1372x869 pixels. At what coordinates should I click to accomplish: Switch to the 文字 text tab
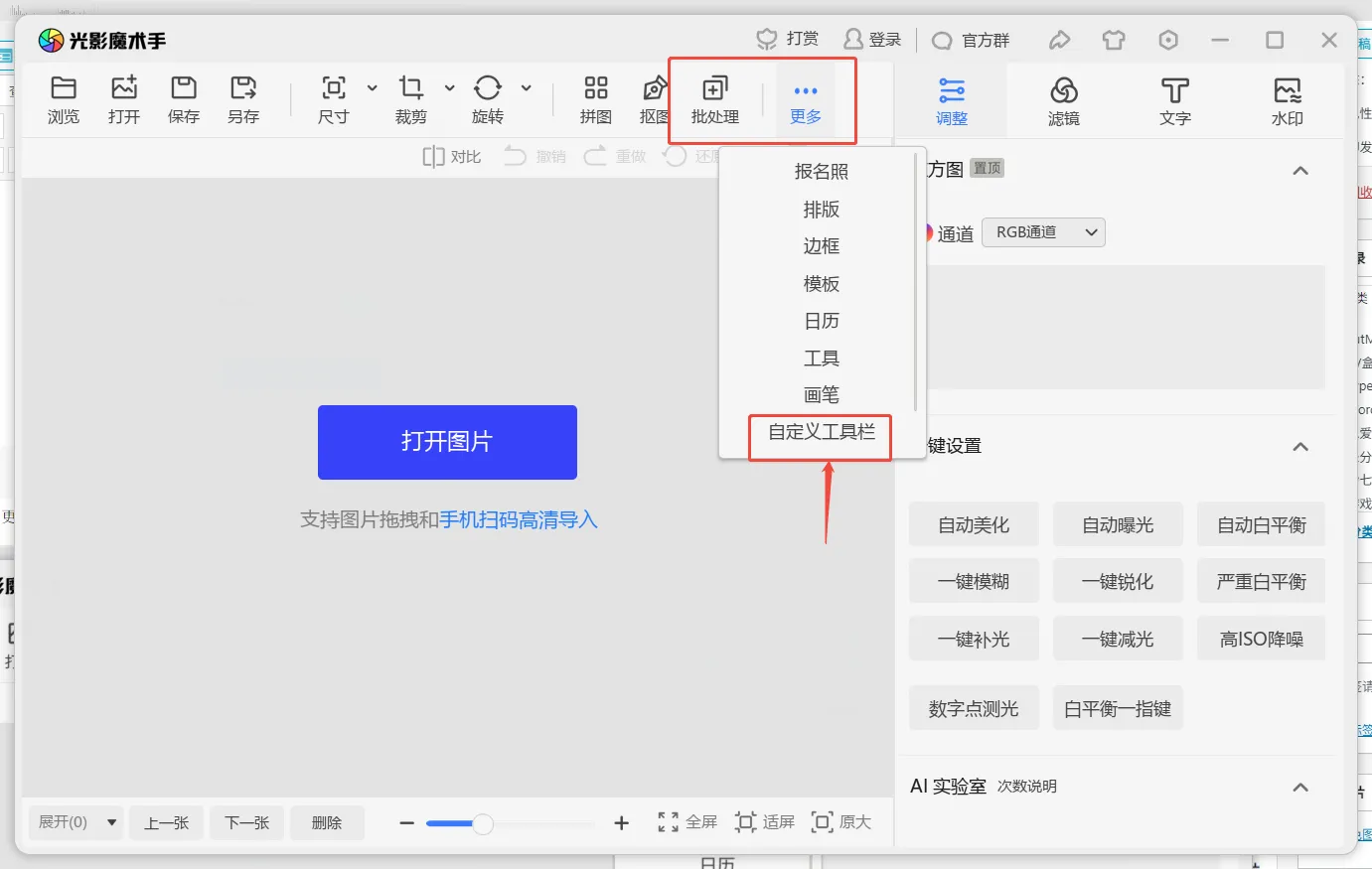point(1175,101)
